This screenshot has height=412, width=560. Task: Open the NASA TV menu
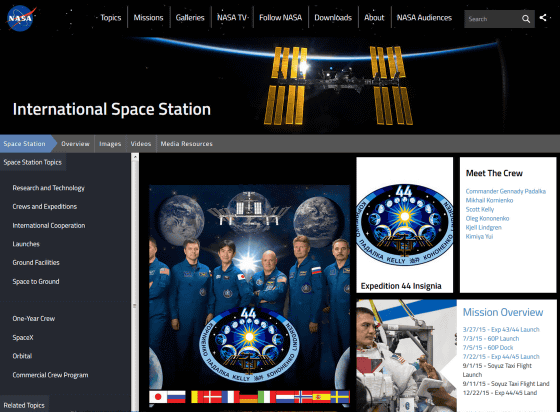(x=232, y=17)
